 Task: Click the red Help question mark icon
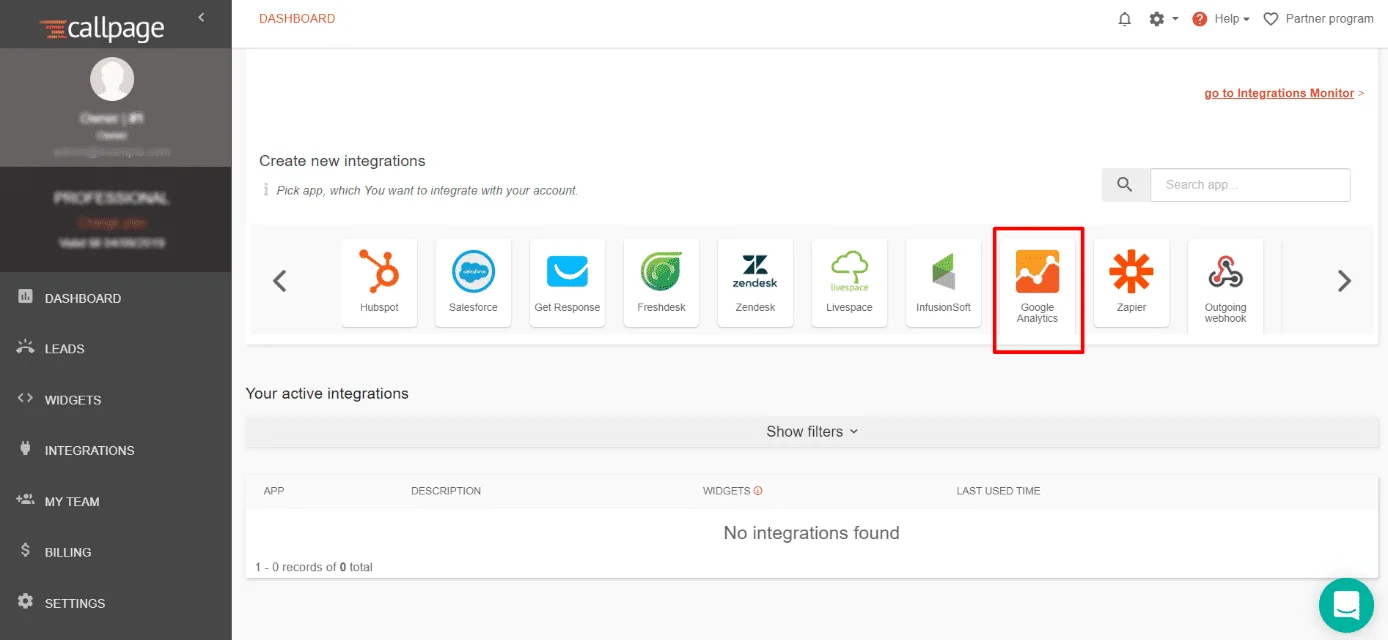(1200, 19)
